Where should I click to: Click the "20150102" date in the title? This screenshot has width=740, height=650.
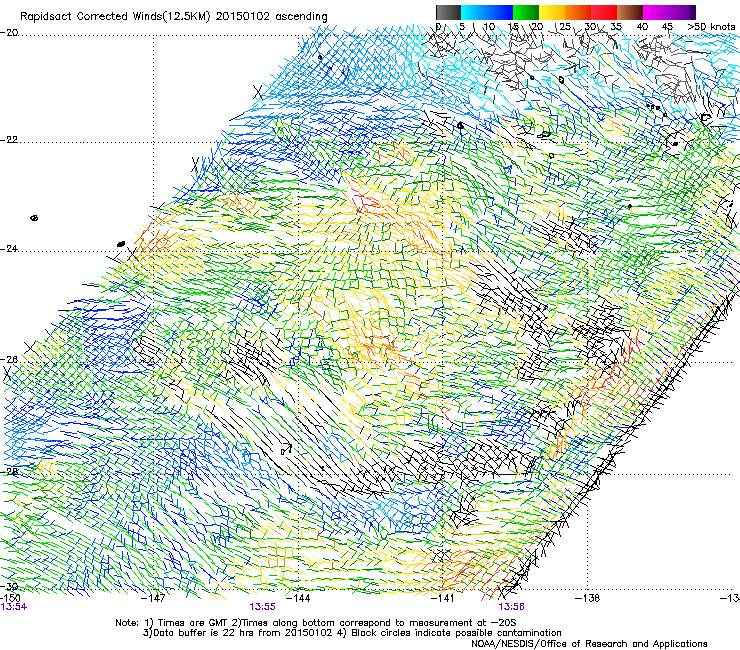[x=243, y=17]
